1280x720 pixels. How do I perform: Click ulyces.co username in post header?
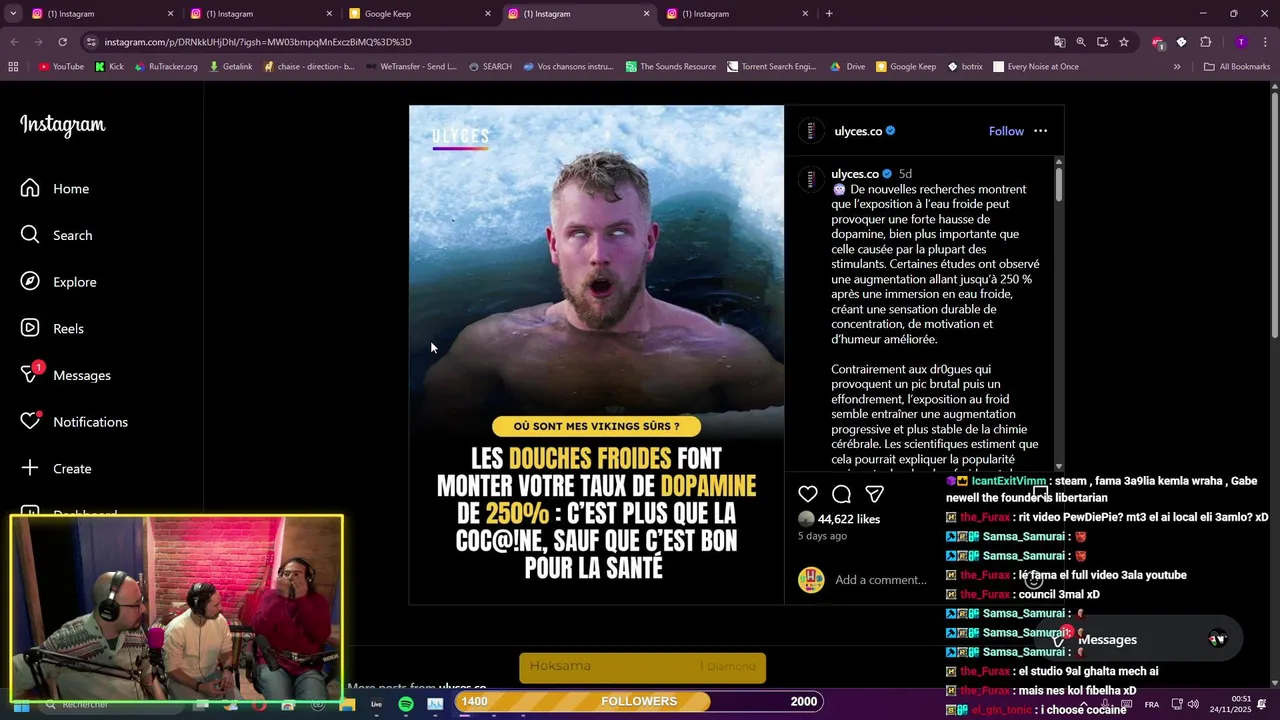click(x=858, y=131)
